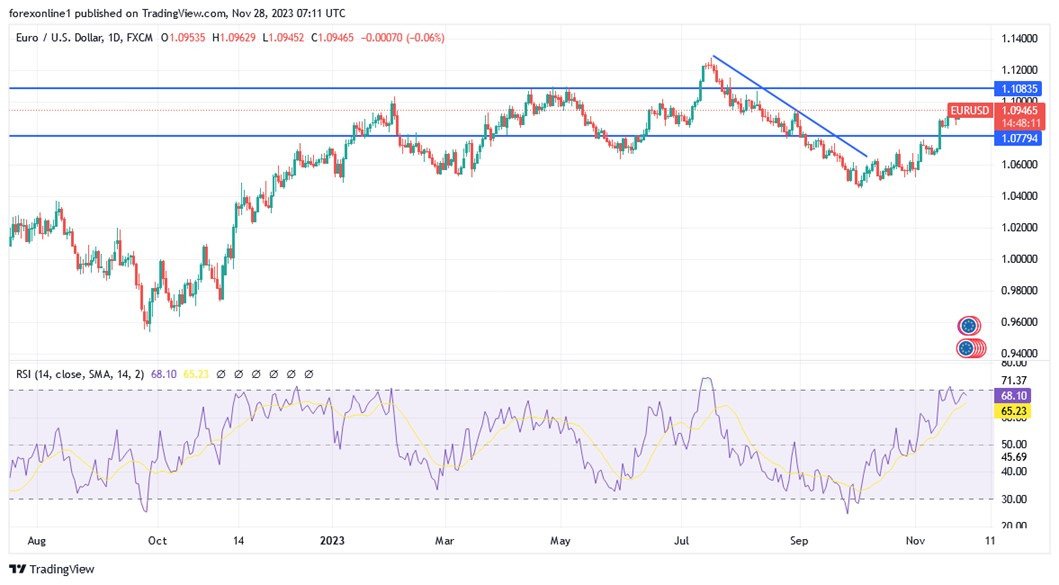The image size is (1059, 585).
Task: Click the Nov label on time axis
Action: tap(915, 540)
